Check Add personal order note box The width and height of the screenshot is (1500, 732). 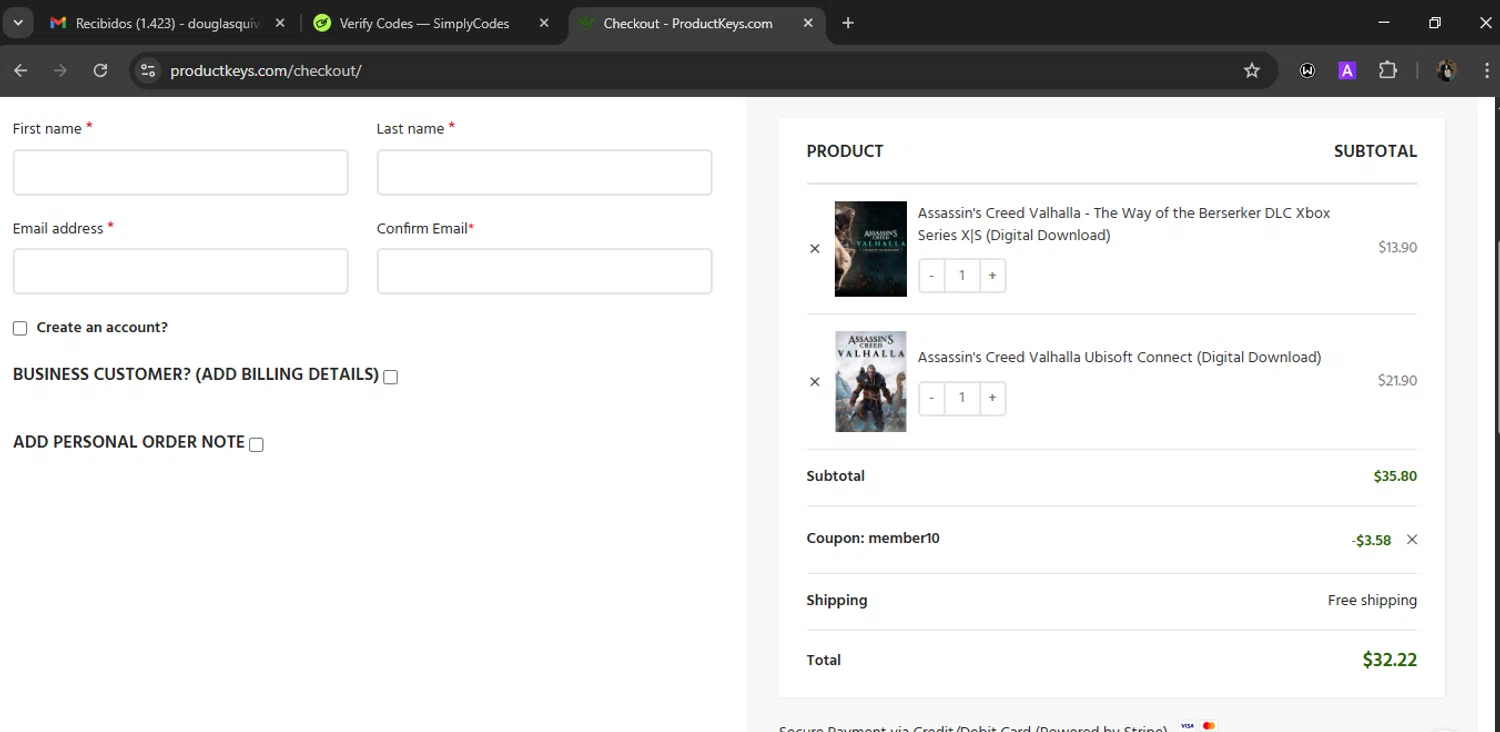(256, 445)
